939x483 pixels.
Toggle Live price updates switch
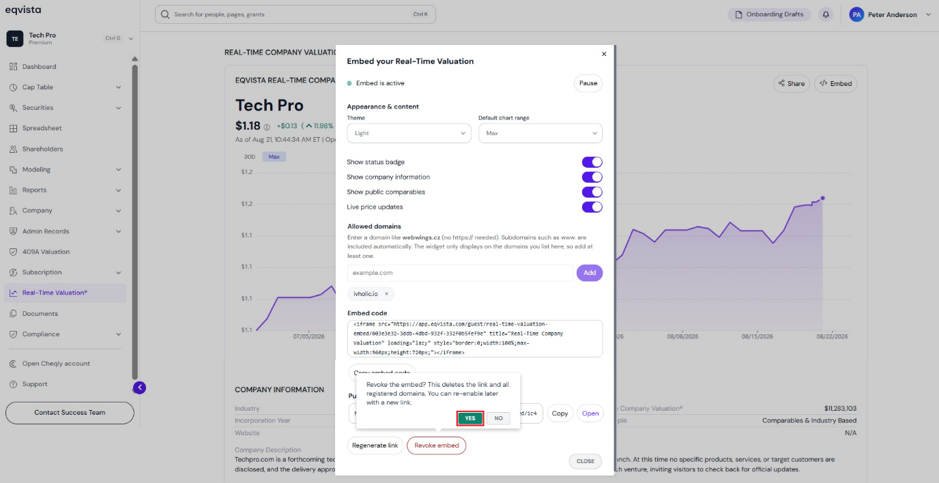pos(592,207)
